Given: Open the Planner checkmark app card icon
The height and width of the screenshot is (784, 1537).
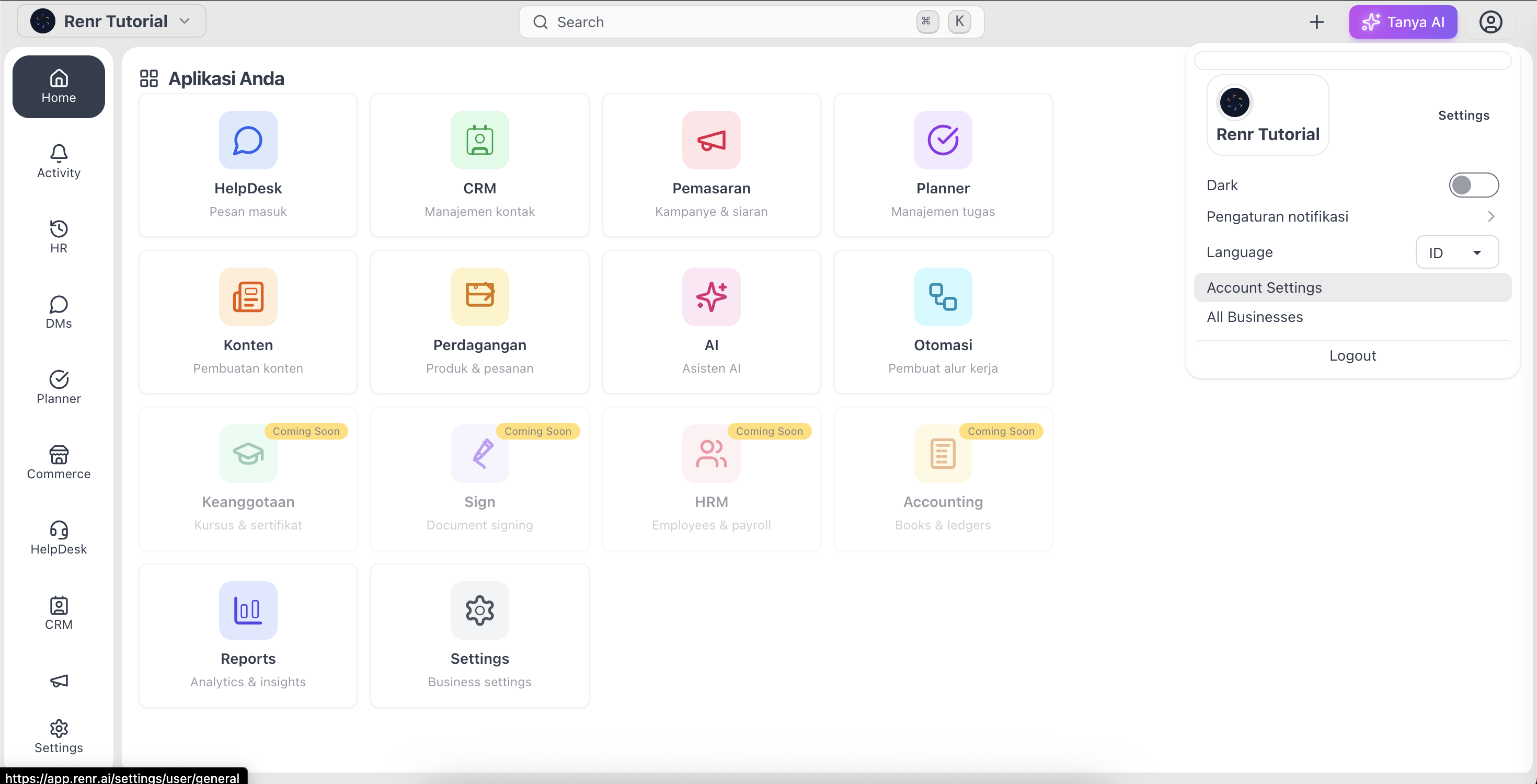Looking at the screenshot, I should click(x=943, y=140).
